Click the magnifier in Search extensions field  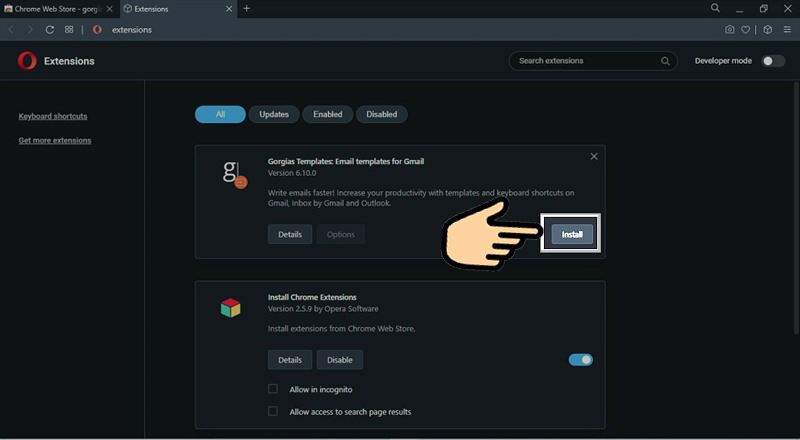(x=665, y=61)
